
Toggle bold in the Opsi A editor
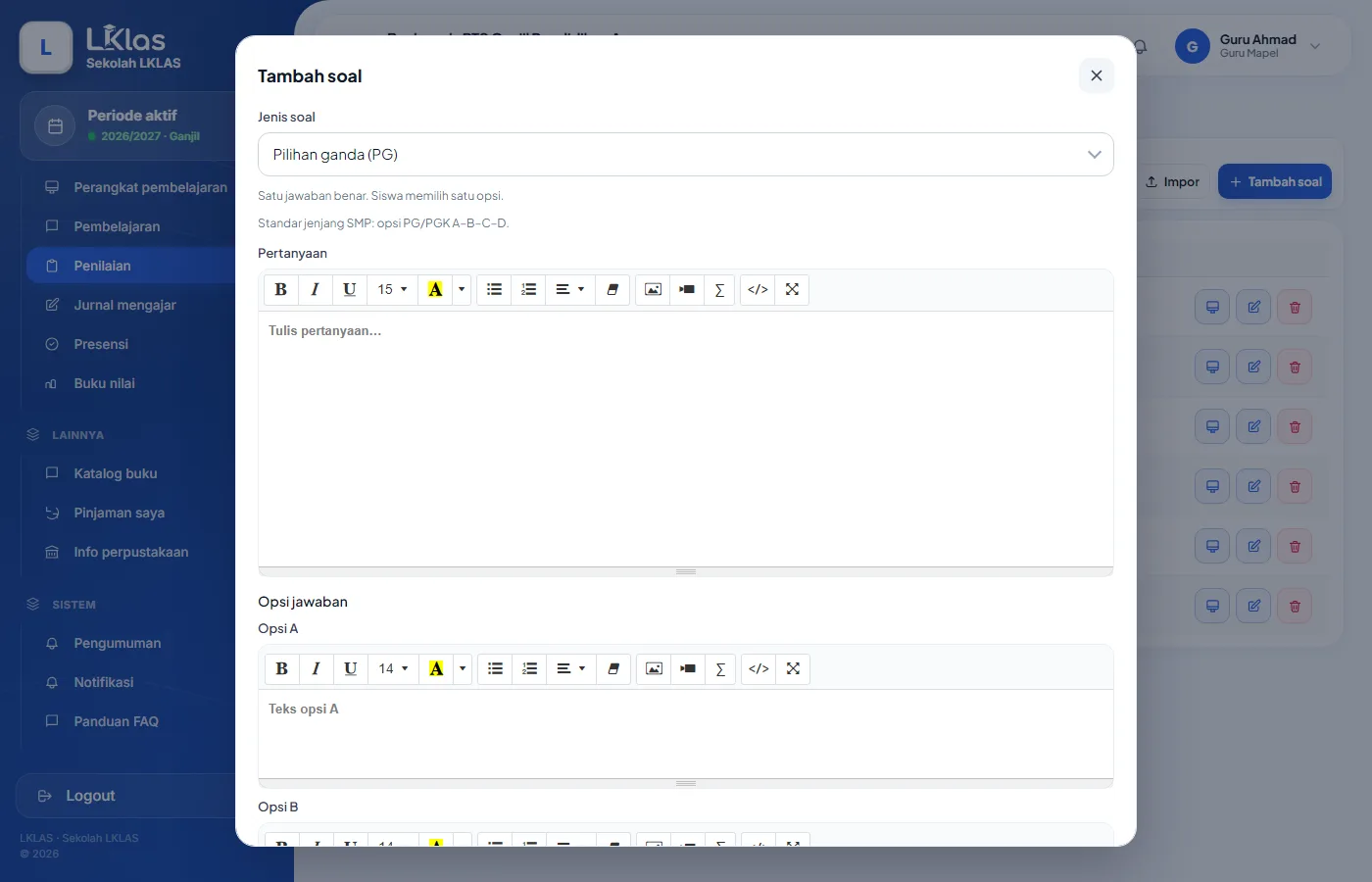pos(282,668)
